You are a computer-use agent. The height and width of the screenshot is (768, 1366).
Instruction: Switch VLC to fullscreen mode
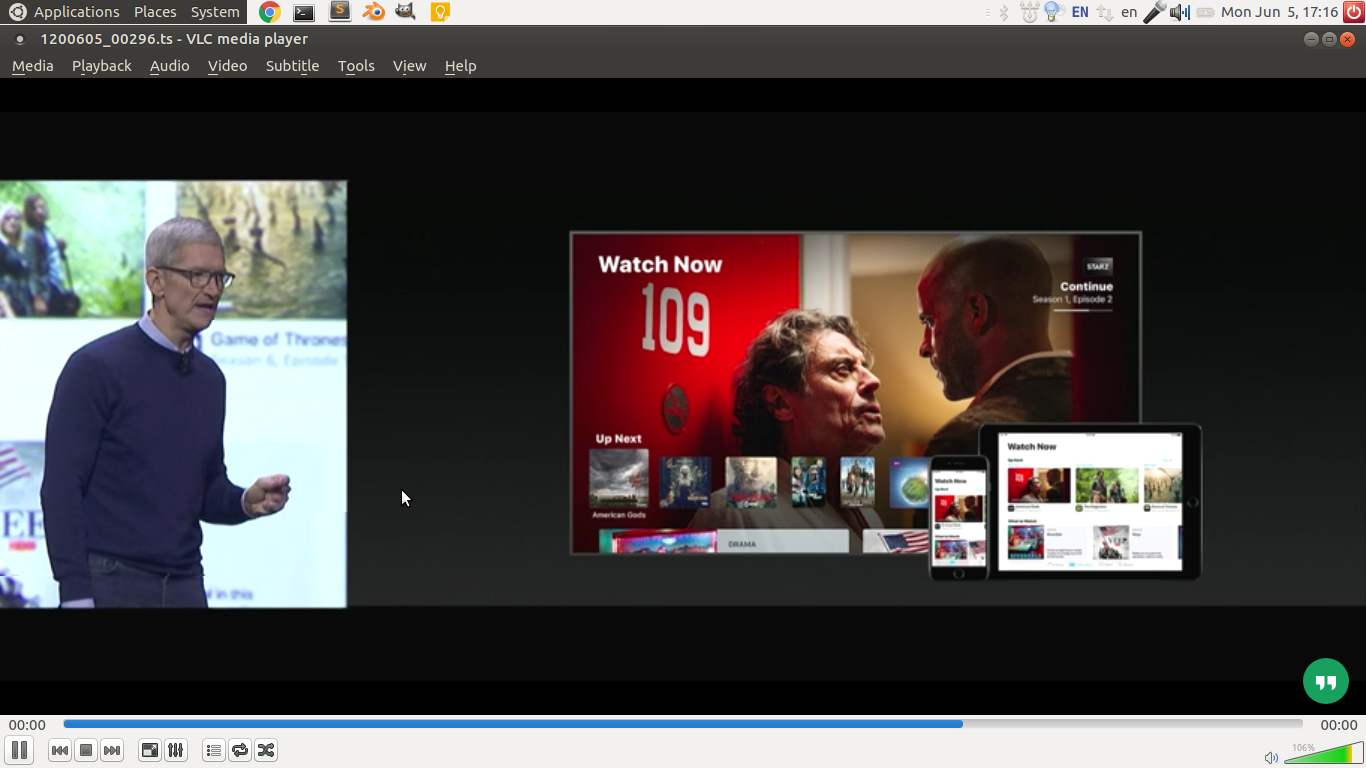point(148,750)
